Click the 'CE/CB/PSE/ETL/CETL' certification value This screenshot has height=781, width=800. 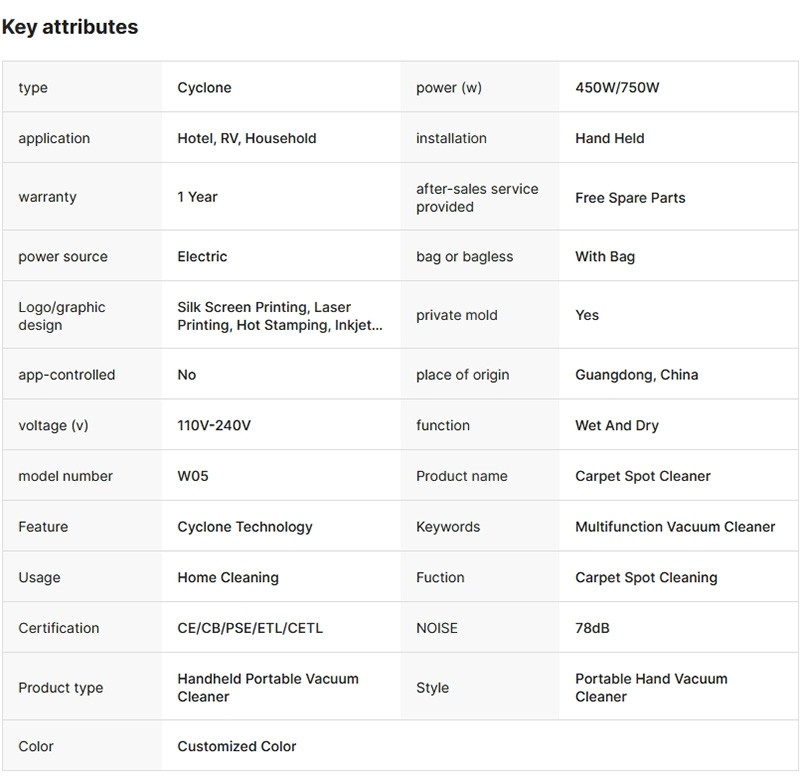pyautogui.click(x=250, y=628)
